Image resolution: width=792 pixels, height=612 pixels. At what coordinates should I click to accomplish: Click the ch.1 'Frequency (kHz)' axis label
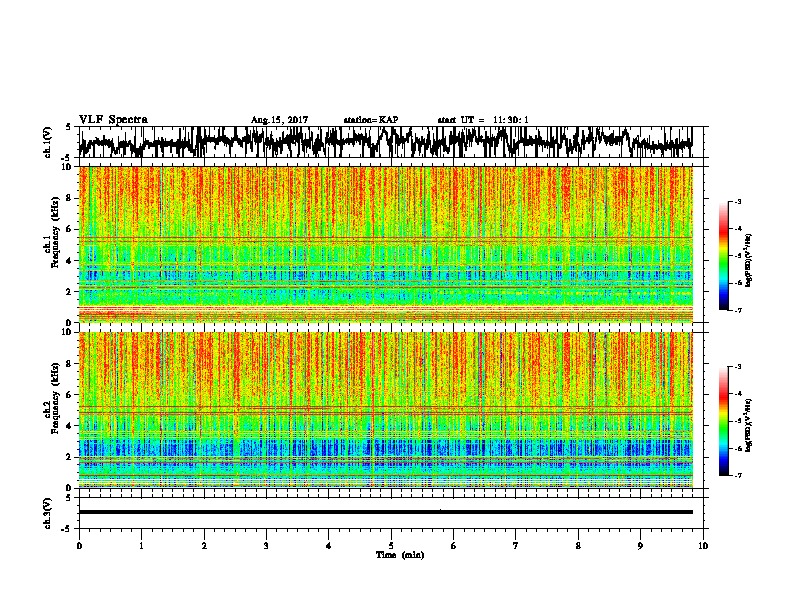tap(55, 232)
